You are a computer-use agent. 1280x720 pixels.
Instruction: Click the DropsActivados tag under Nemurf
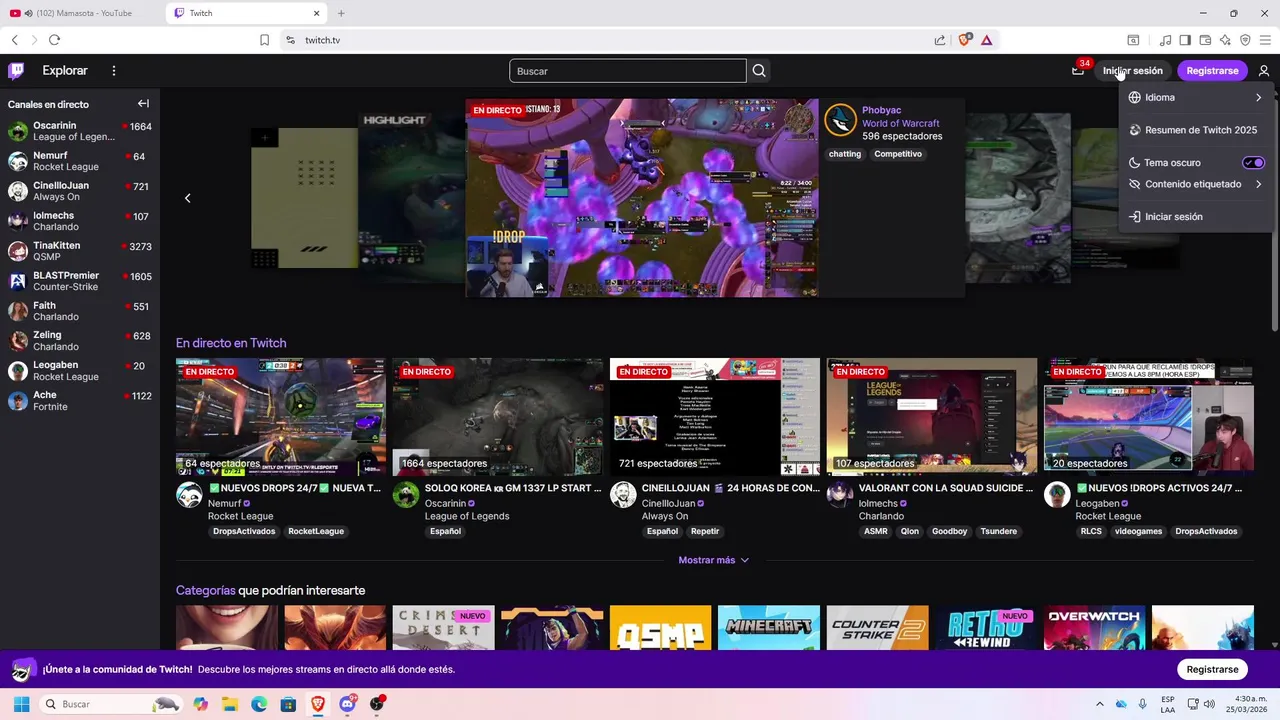point(243,531)
